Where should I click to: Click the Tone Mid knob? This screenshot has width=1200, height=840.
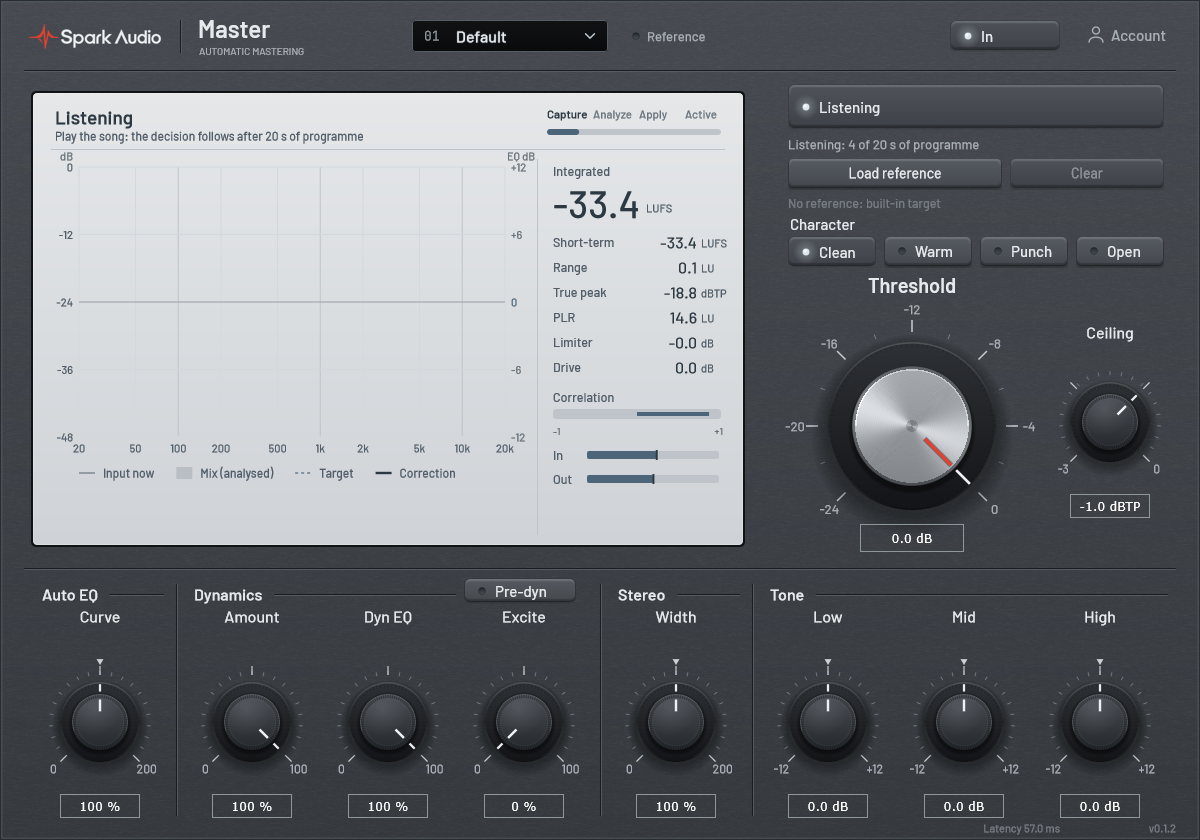click(964, 720)
